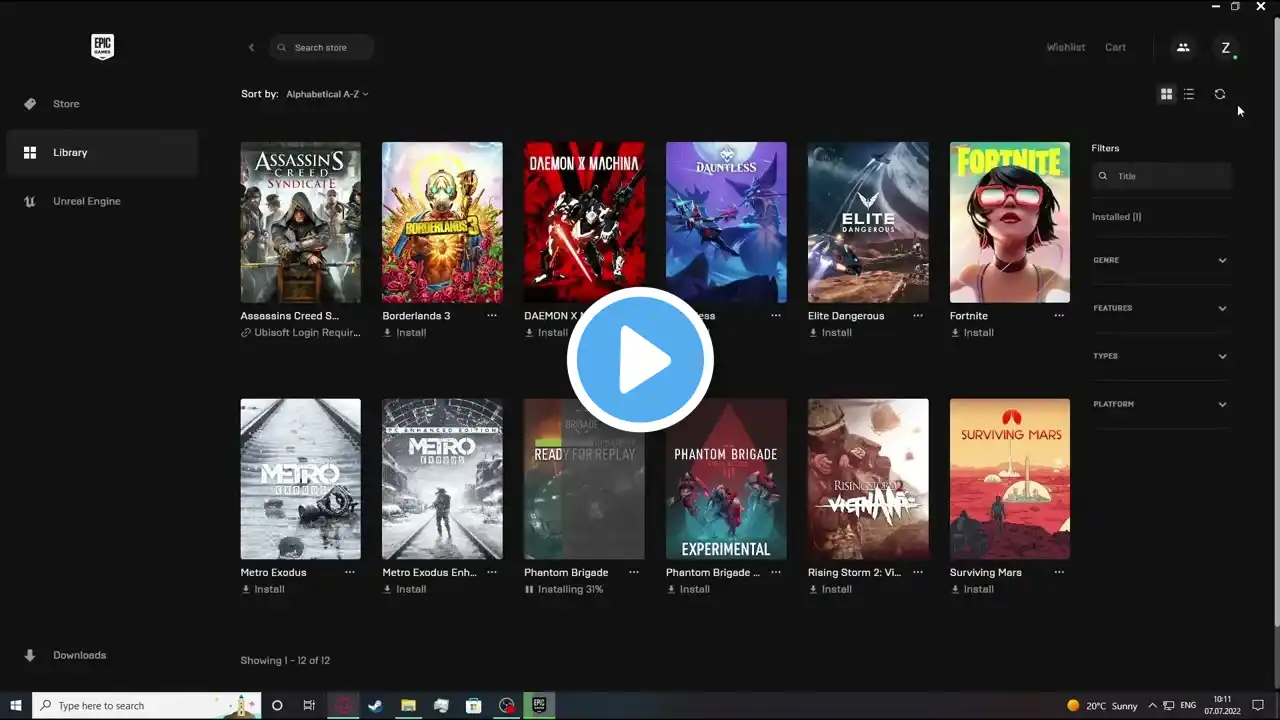The height and width of the screenshot is (720, 1280).
Task: Open the Z profile avatar menu
Action: tap(1225, 47)
